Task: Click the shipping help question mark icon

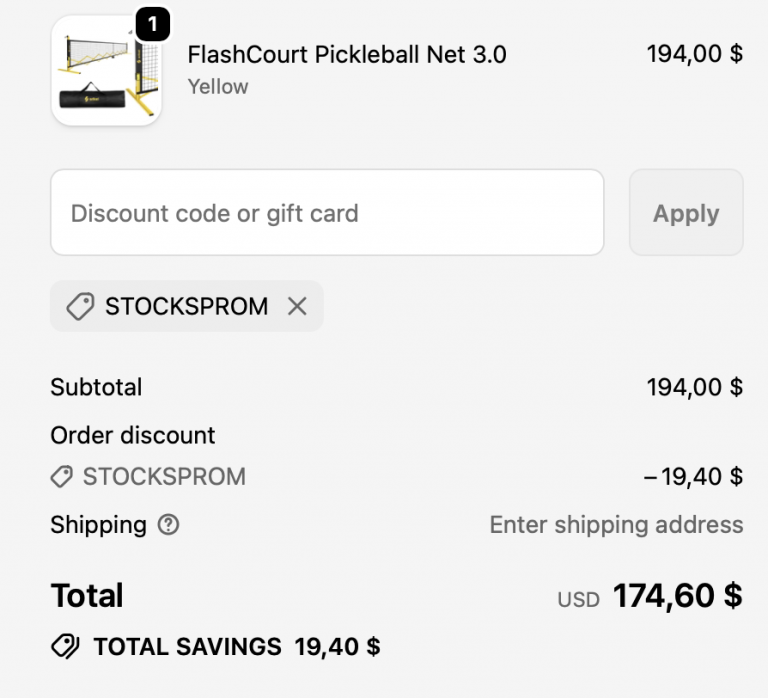Action: (169, 524)
